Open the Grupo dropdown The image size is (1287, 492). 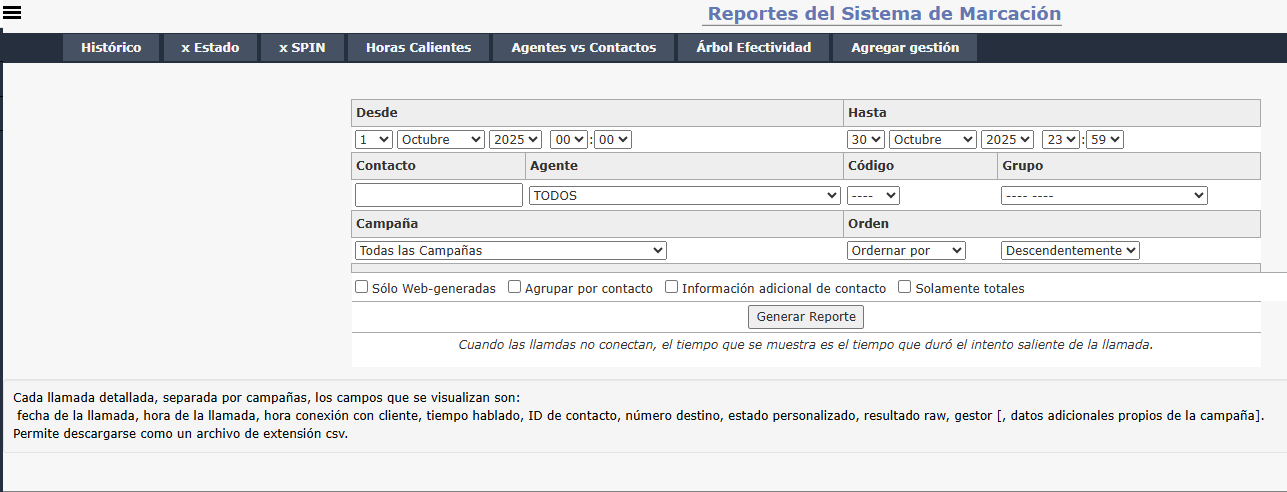1104,196
